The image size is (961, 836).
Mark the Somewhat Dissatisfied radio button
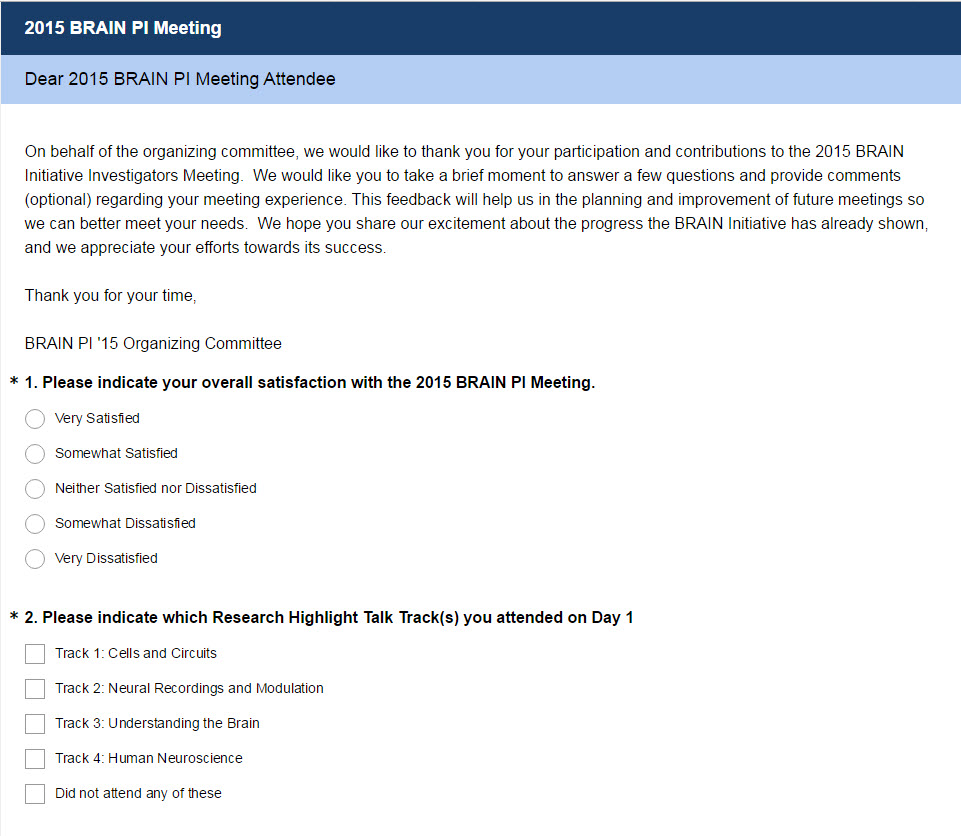tap(35, 524)
